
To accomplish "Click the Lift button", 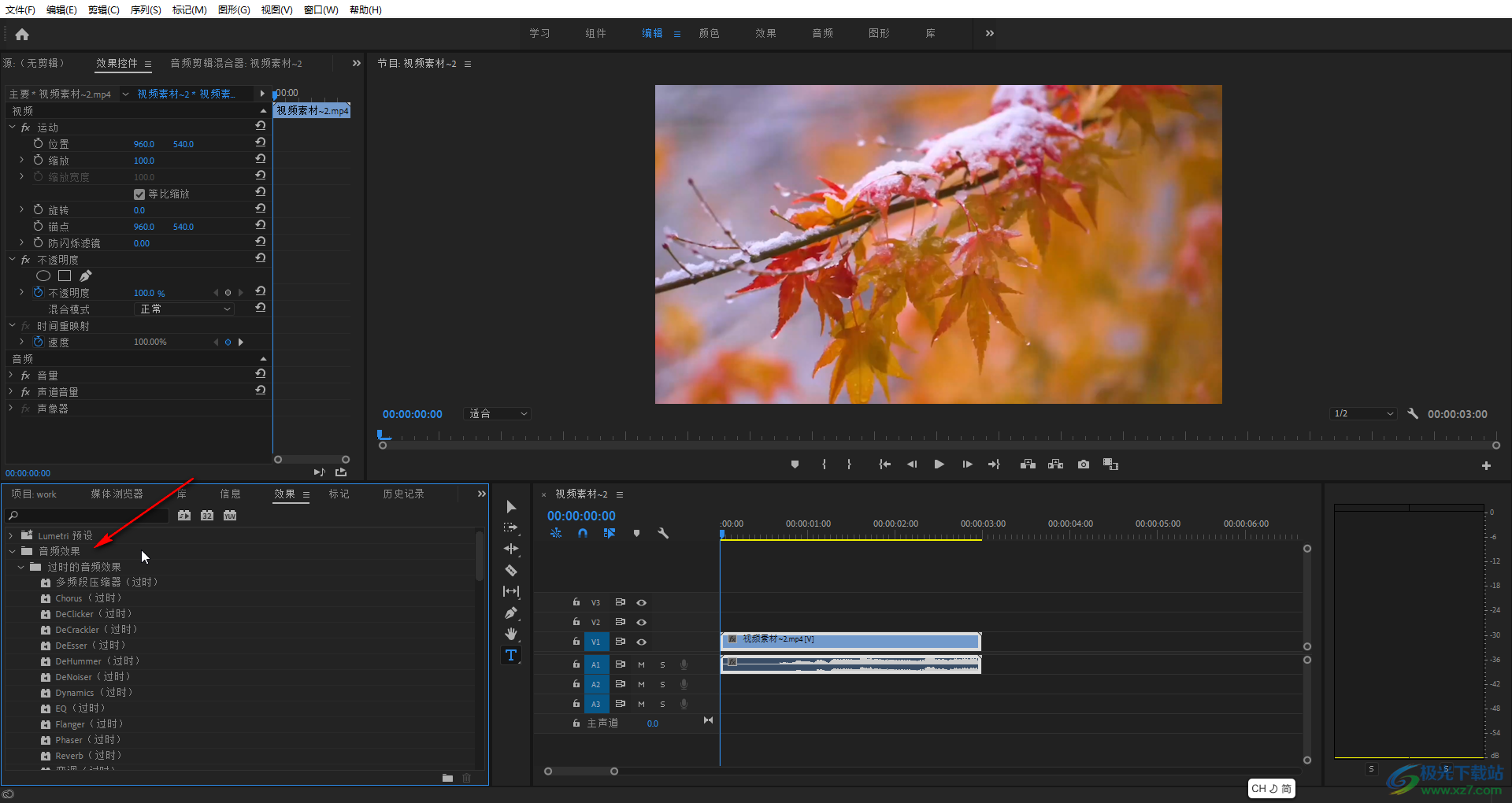I will click(1028, 464).
